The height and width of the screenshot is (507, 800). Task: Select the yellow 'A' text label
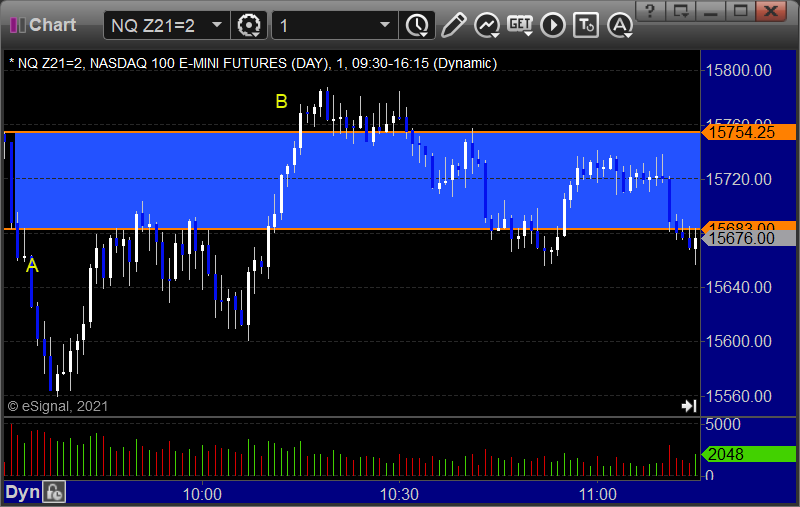[x=32, y=265]
